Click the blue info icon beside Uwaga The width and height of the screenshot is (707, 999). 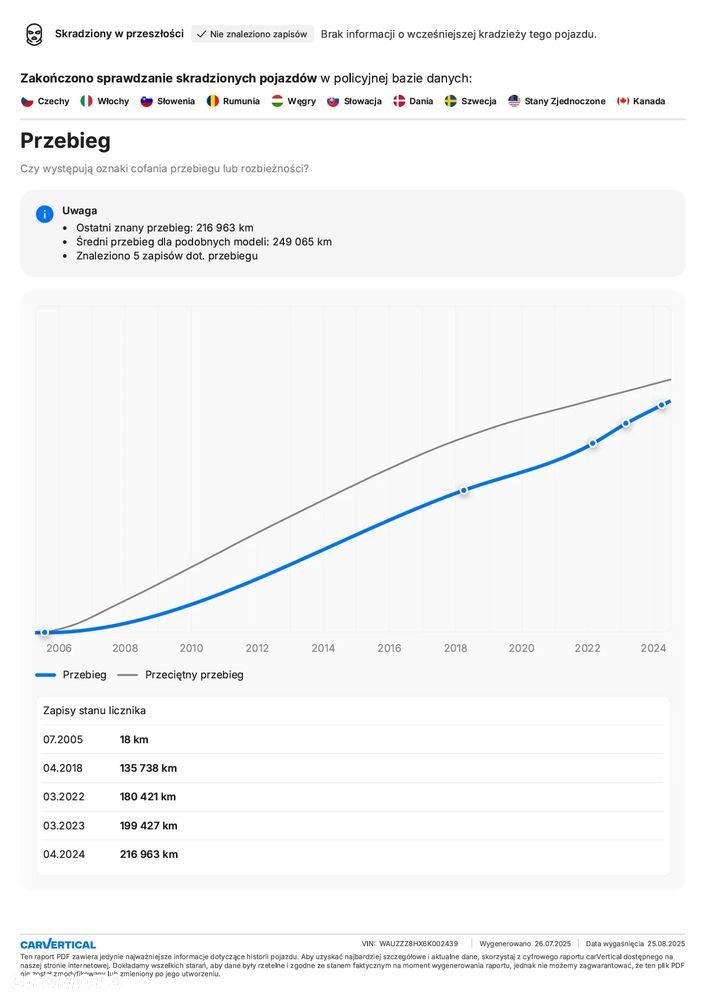pyautogui.click(x=45, y=214)
